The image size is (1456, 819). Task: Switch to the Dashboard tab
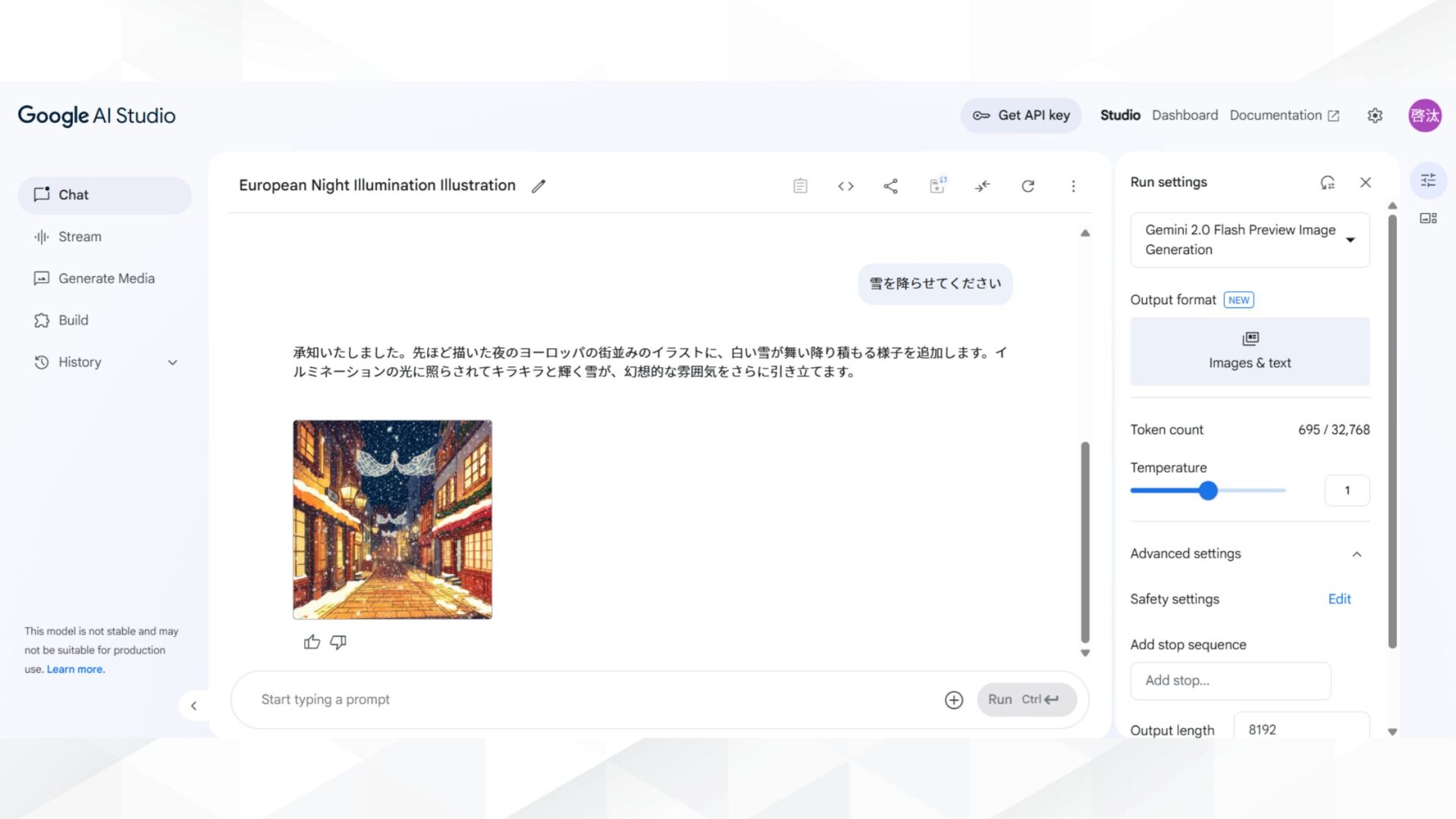1185,115
